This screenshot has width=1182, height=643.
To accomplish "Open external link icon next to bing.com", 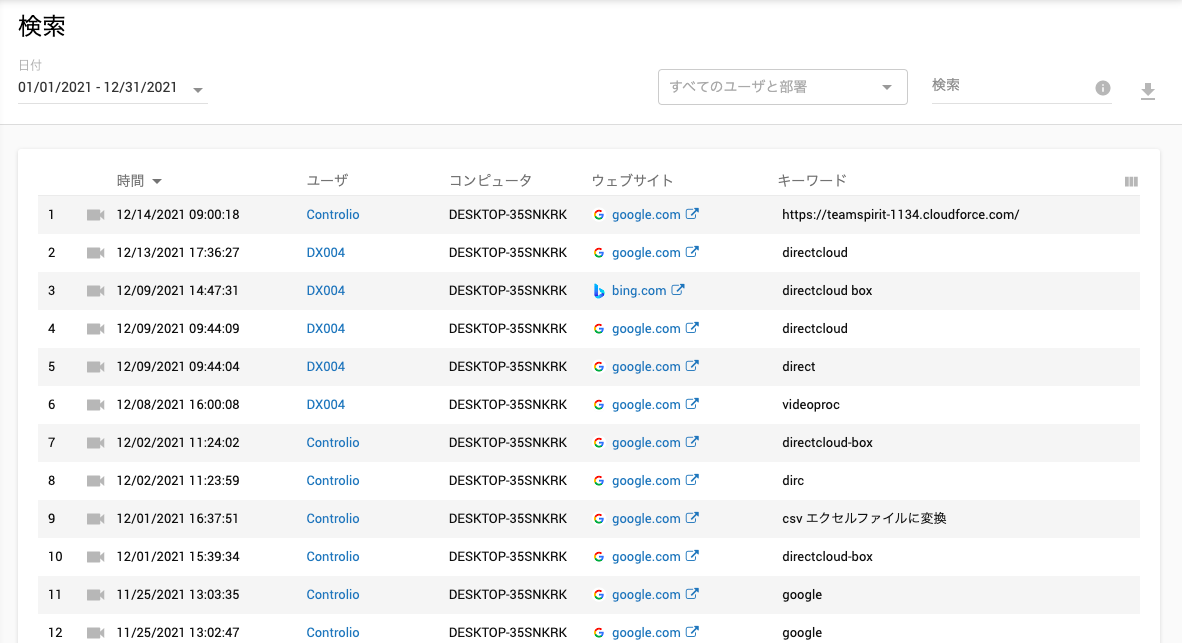I will [x=678, y=290].
